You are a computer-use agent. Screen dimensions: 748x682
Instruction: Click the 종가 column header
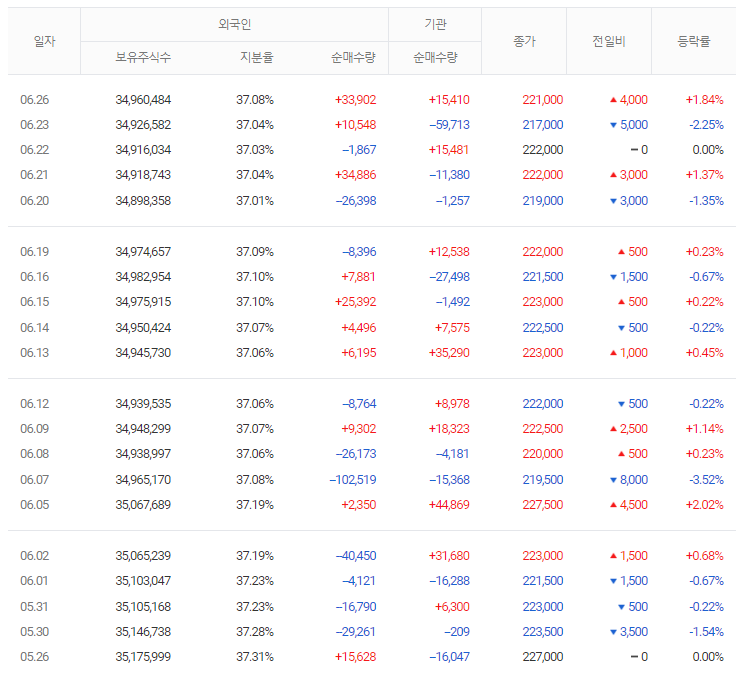pyautogui.click(x=524, y=41)
